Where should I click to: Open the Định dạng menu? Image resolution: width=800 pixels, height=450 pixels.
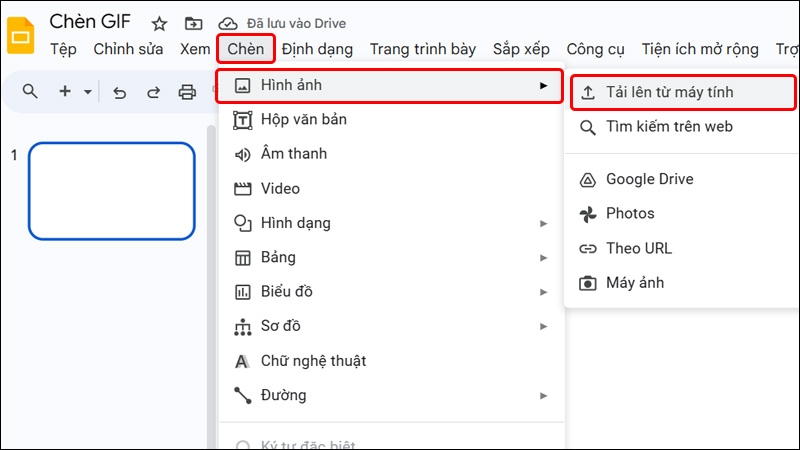pyautogui.click(x=317, y=49)
